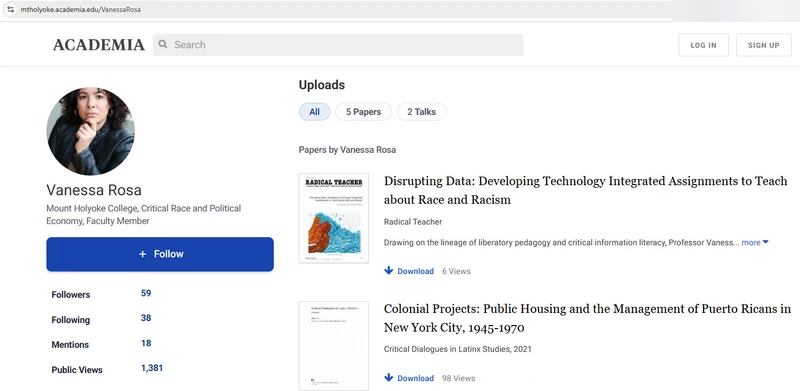Viewport: 800px width, 391px height.
Task: Click the Search input field
Action: point(338,45)
